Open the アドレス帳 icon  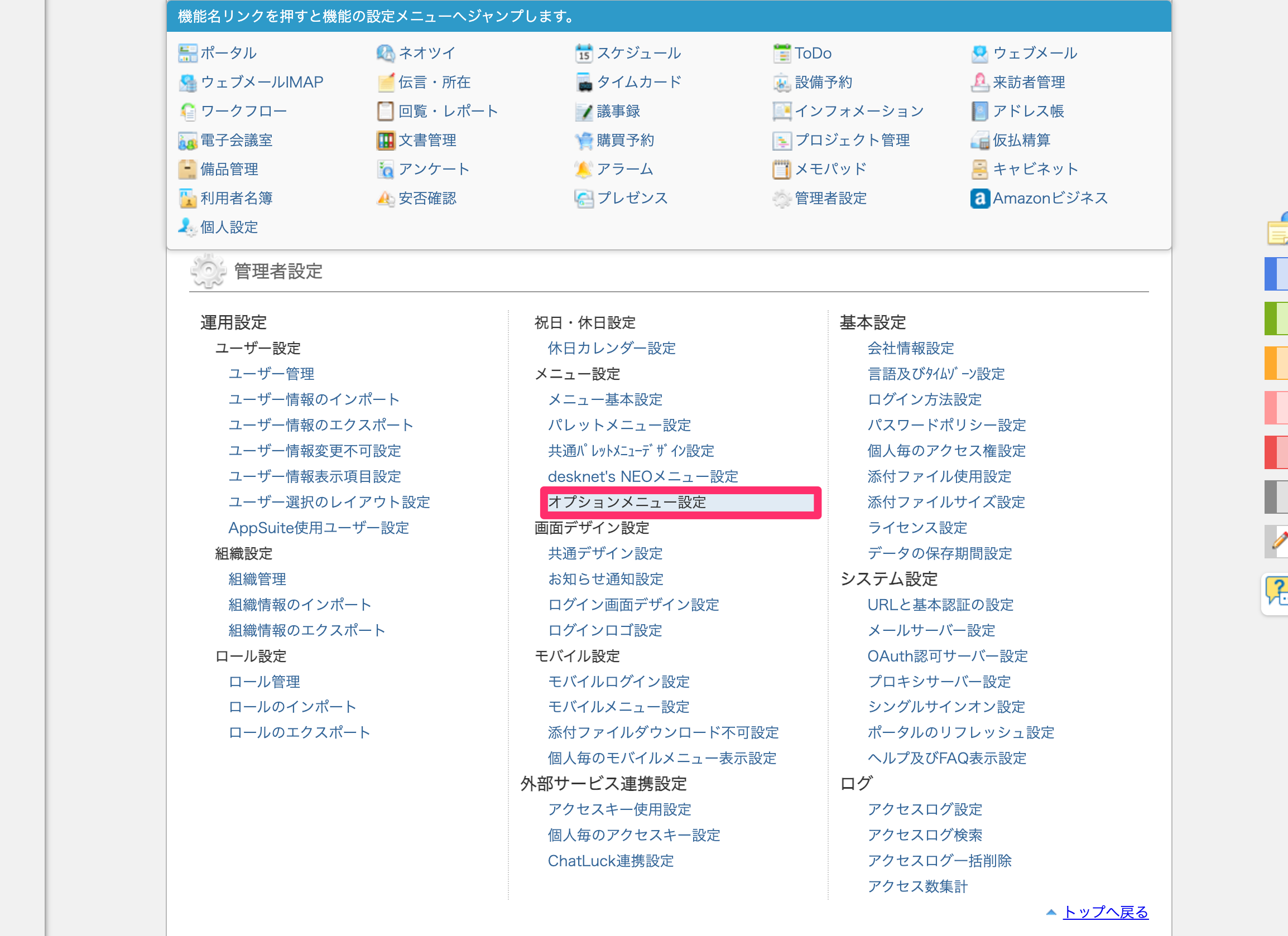[980, 111]
